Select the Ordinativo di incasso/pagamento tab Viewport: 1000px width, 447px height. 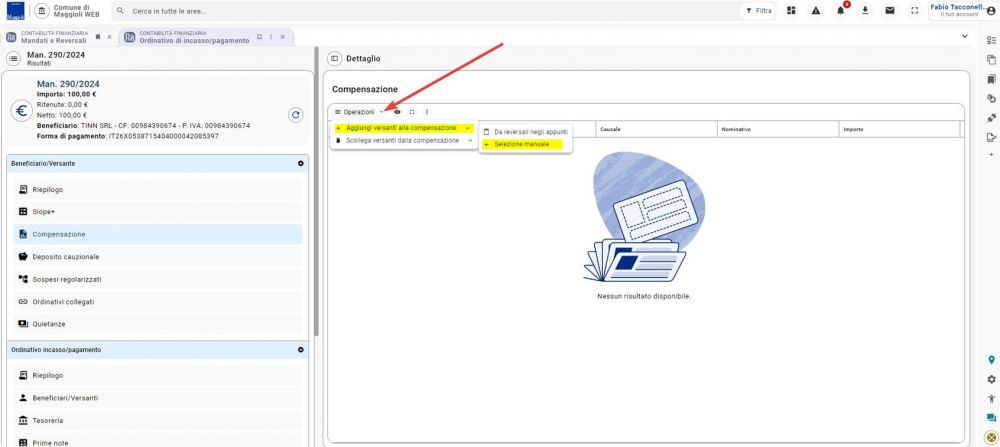[x=194, y=37]
